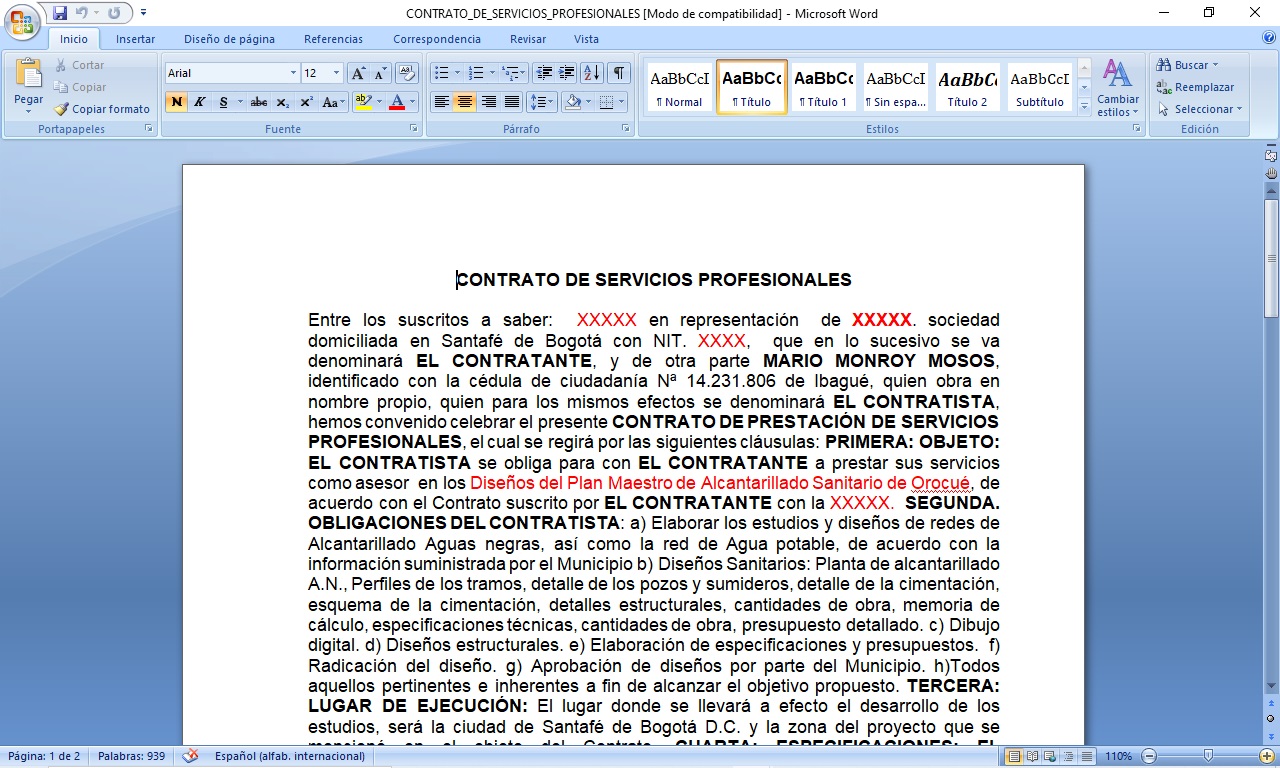Viewport: 1280px width, 768px height.
Task: Click the Clear Formatting icon
Action: point(406,73)
